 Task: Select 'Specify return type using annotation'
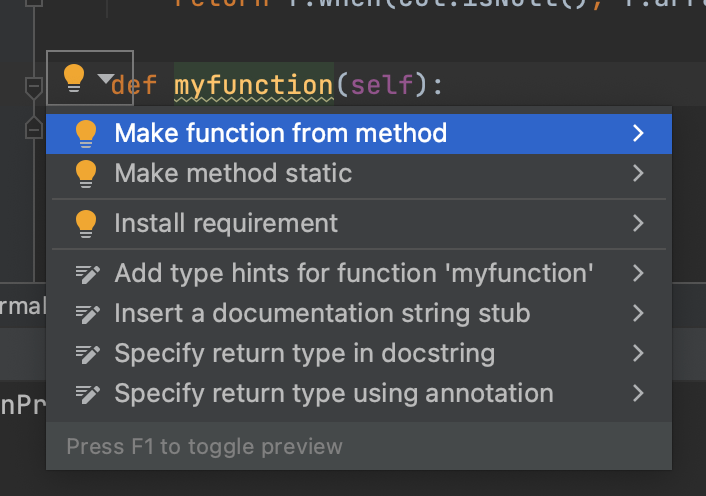tap(333, 393)
